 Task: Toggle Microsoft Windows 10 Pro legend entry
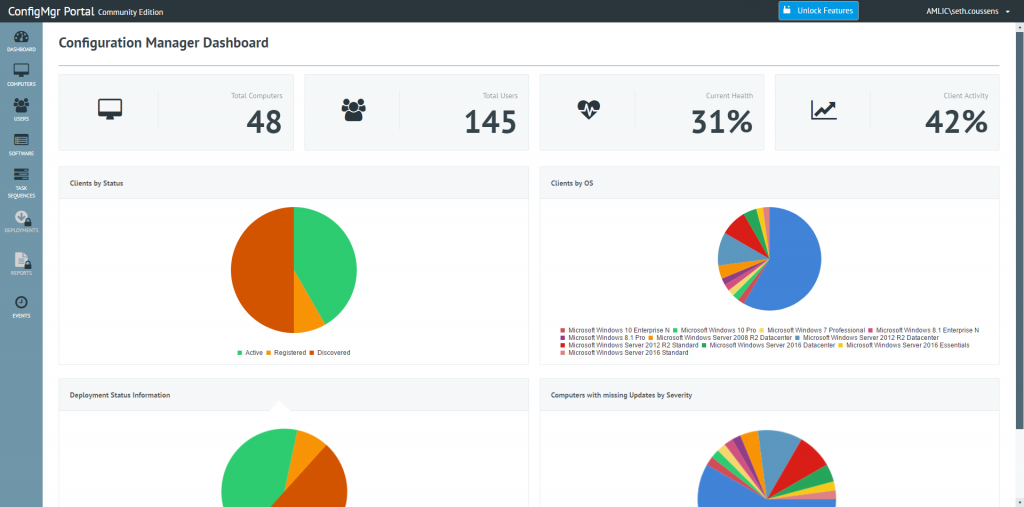[714, 331]
